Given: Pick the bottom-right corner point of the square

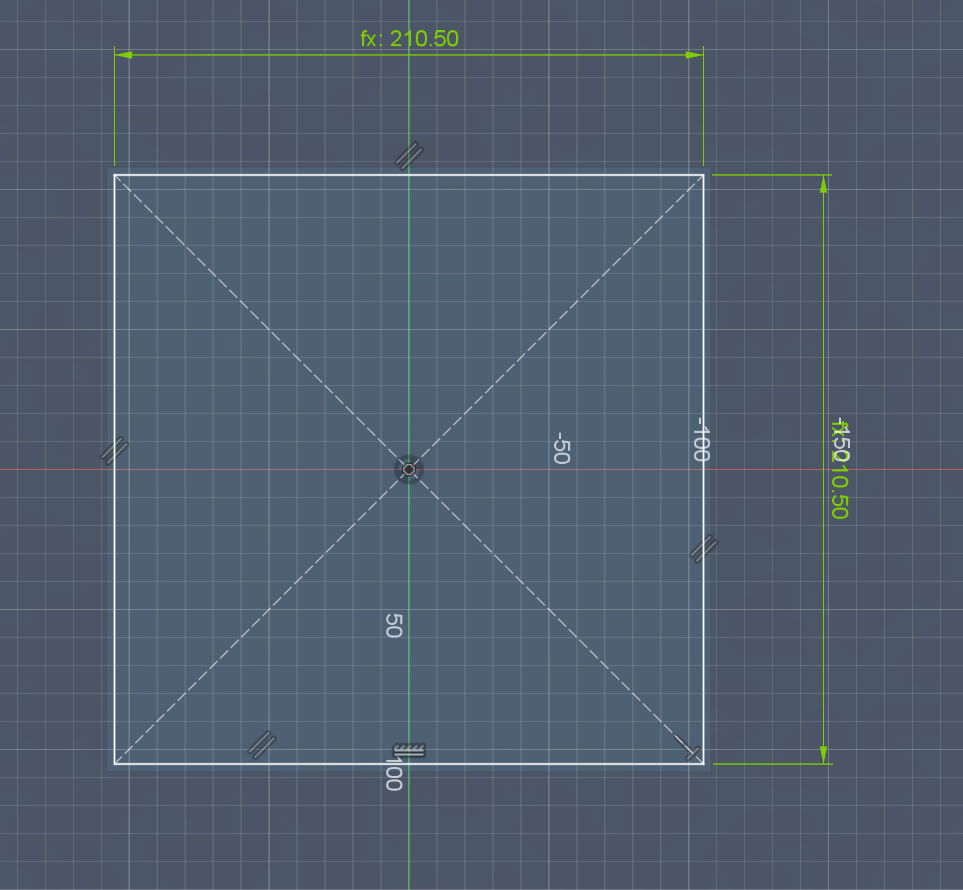Looking at the screenshot, I should point(704,764).
